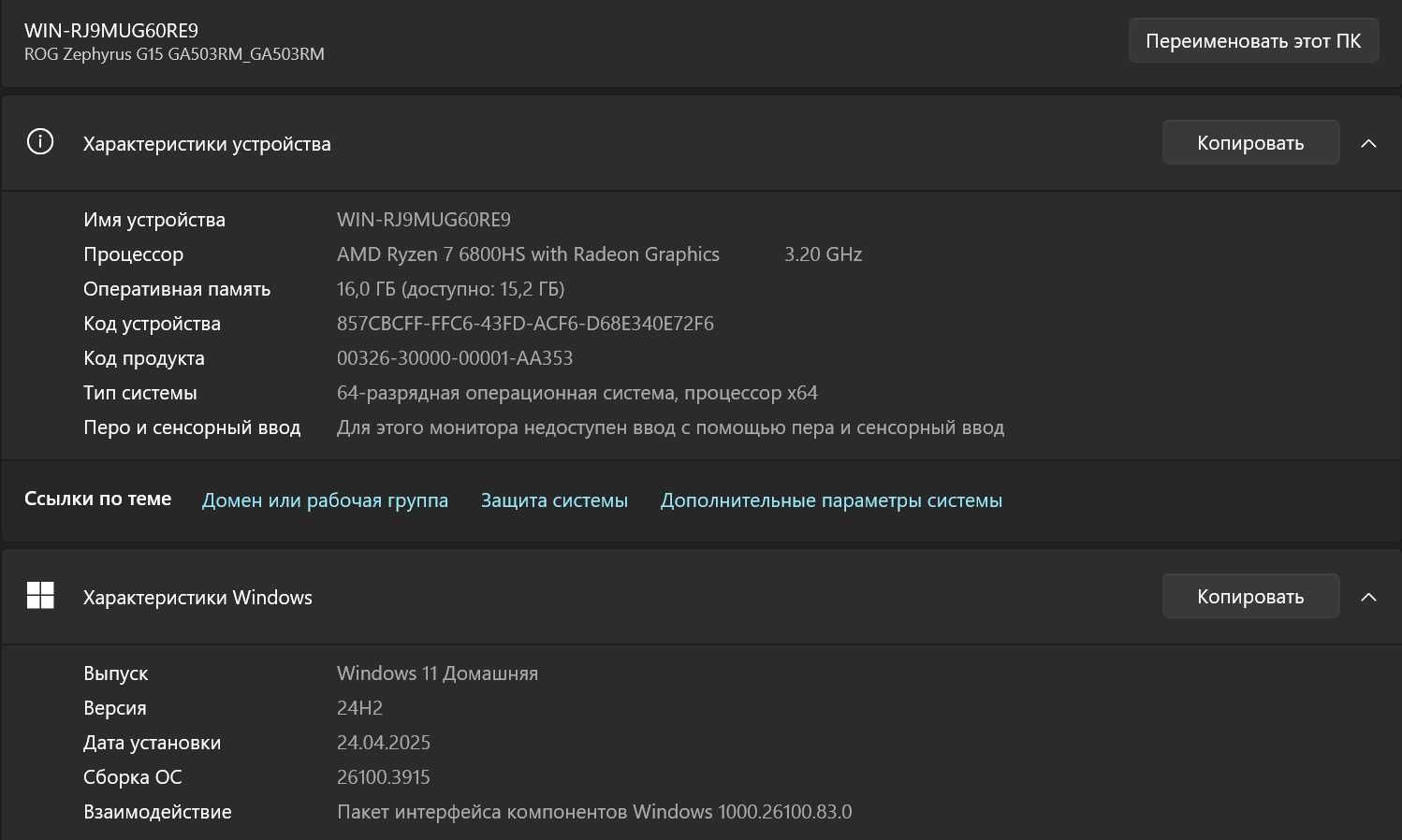Image resolution: width=1402 pixels, height=840 pixels.
Task: Select the Сборка ОС label
Action: pyautogui.click(x=133, y=777)
